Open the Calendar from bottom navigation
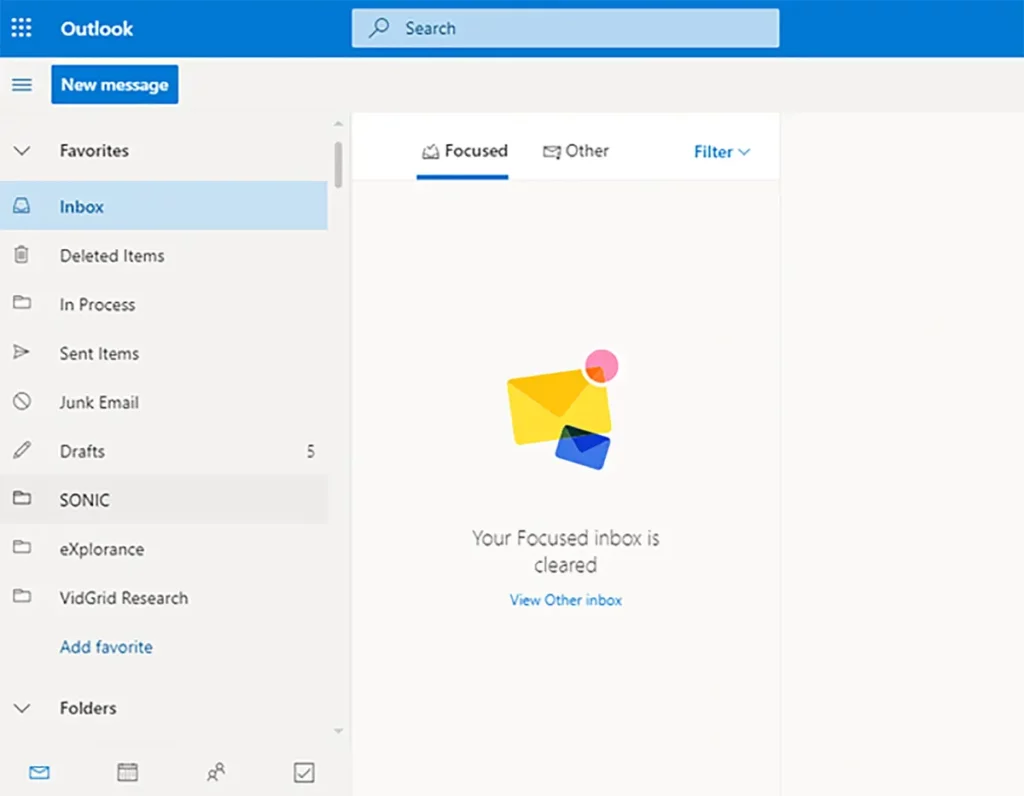Viewport: 1024px width, 796px height. coord(127,771)
